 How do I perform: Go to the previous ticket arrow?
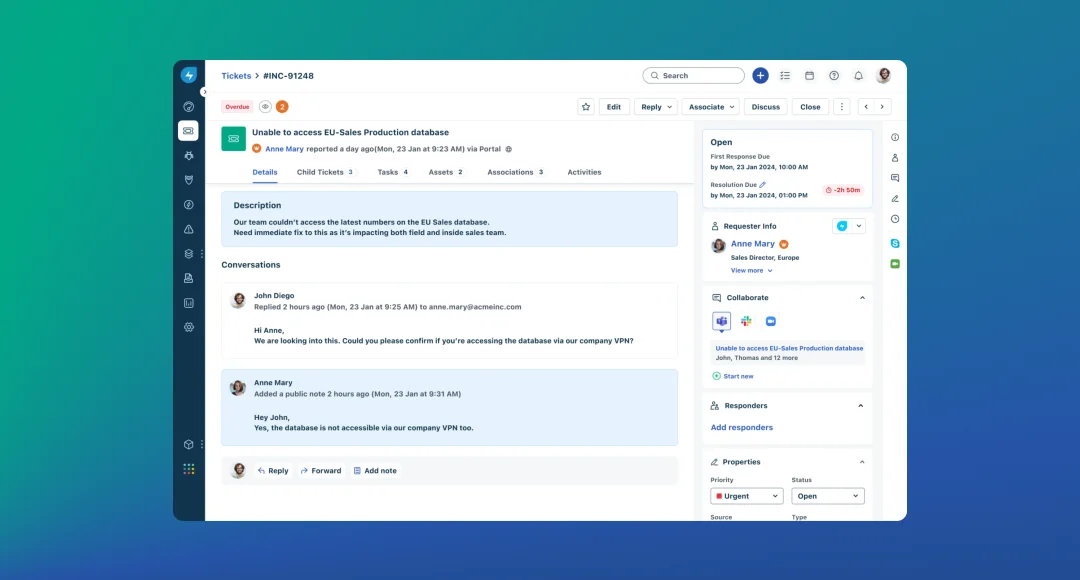(x=866, y=107)
